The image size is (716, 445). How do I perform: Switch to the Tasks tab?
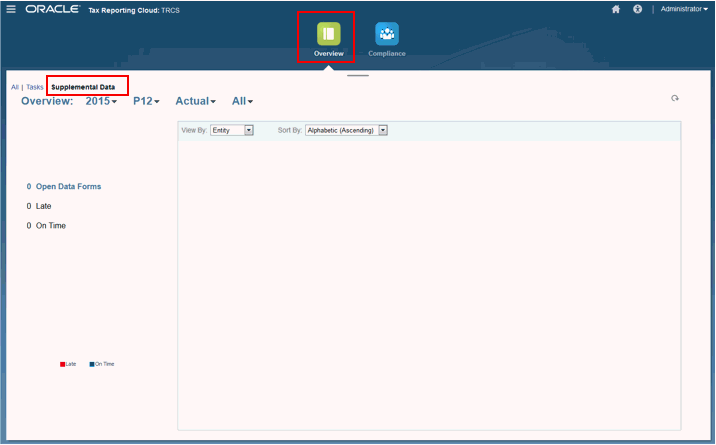click(x=35, y=87)
